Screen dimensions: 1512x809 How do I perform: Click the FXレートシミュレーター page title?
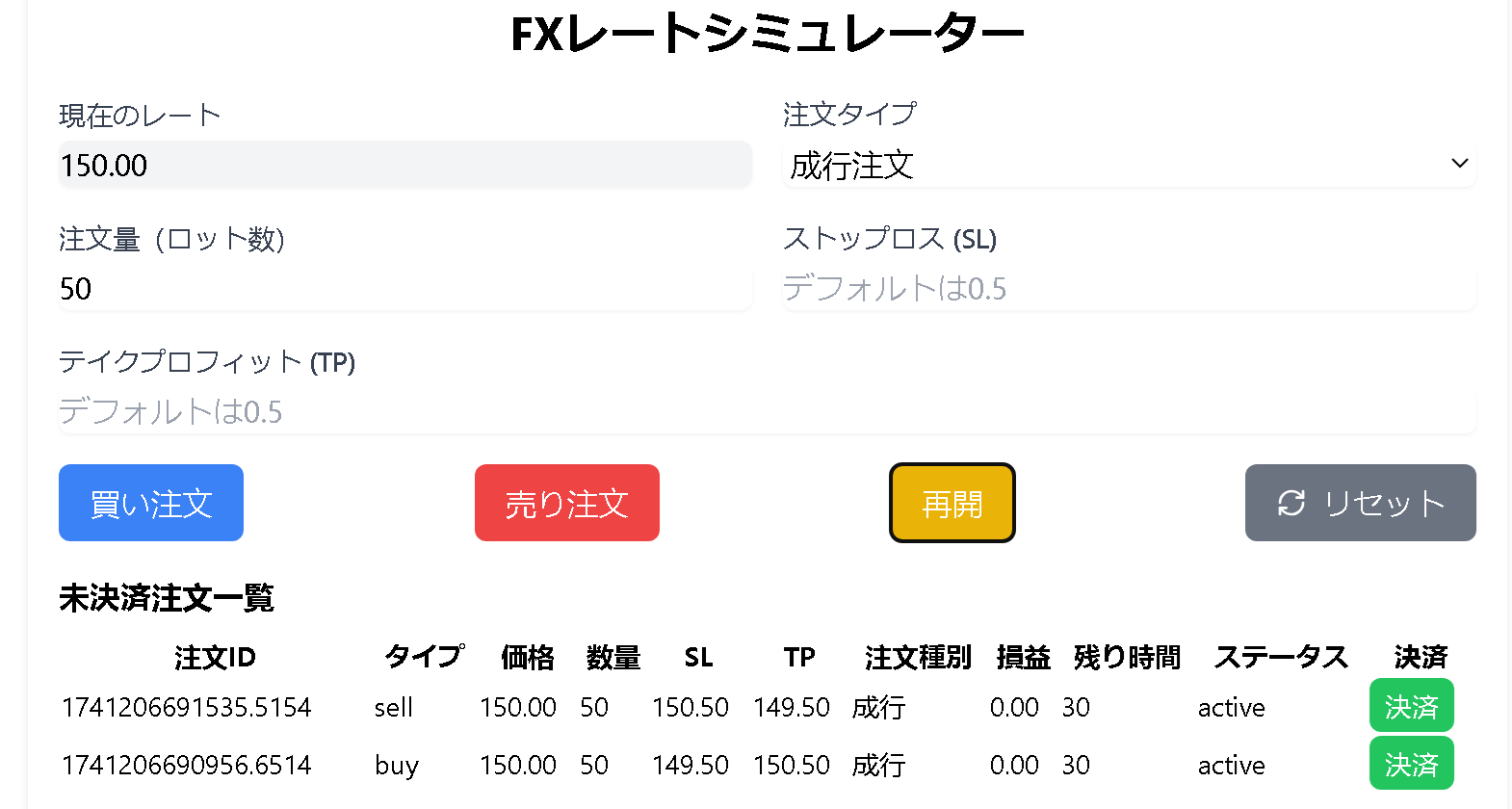point(769,31)
